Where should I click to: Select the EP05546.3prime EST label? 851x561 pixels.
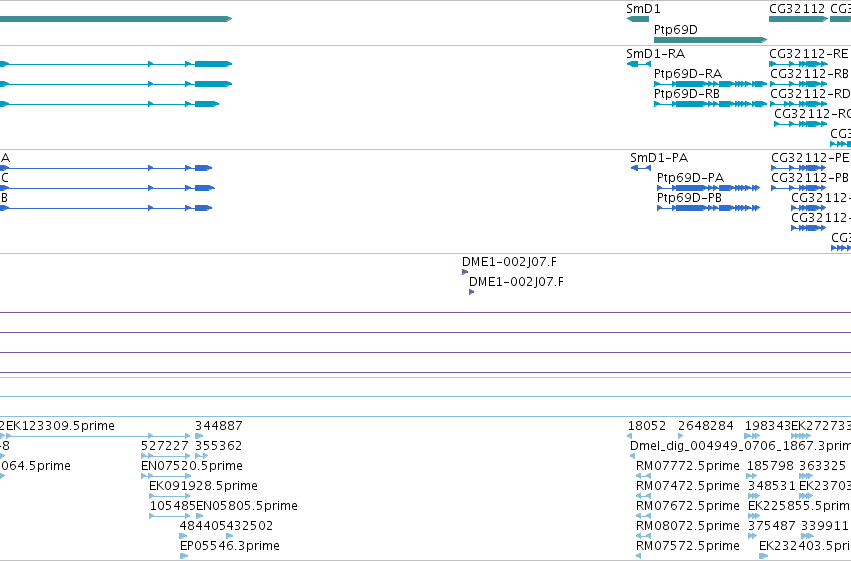pyautogui.click(x=230, y=546)
